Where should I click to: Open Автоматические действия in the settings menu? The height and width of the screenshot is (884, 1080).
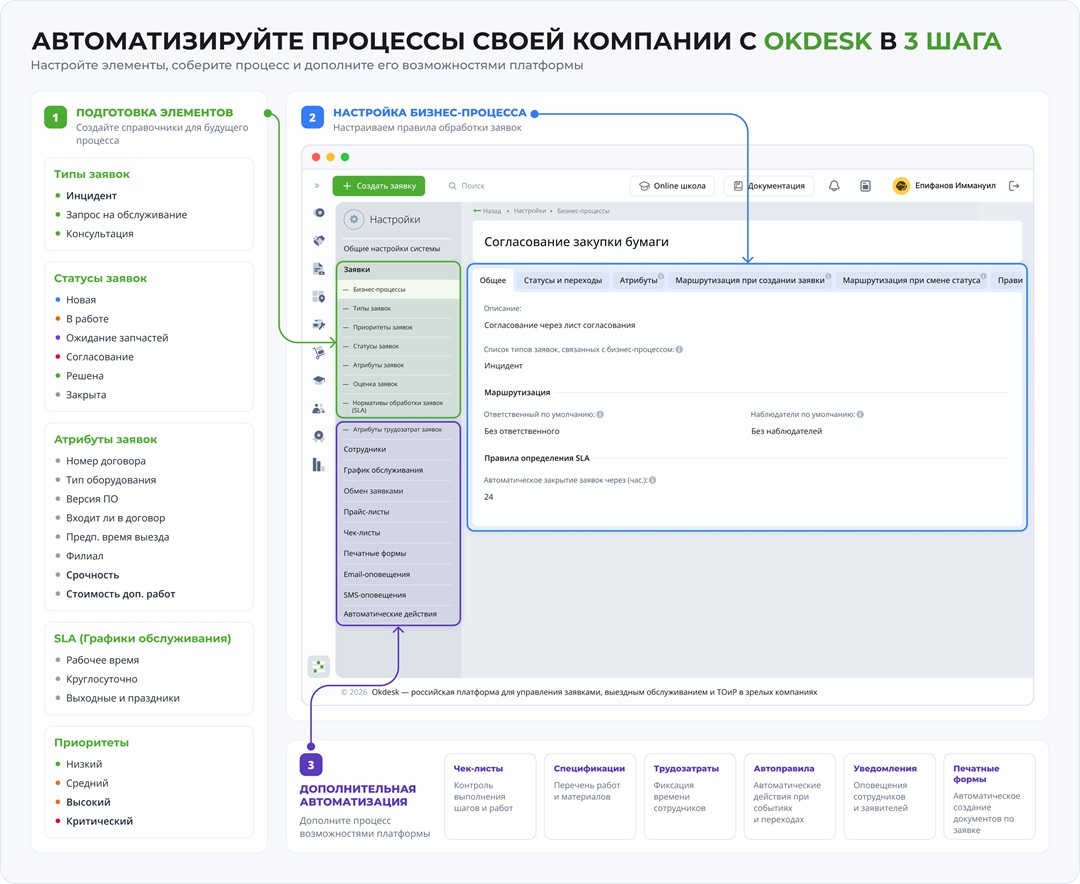(x=398, y=614)
